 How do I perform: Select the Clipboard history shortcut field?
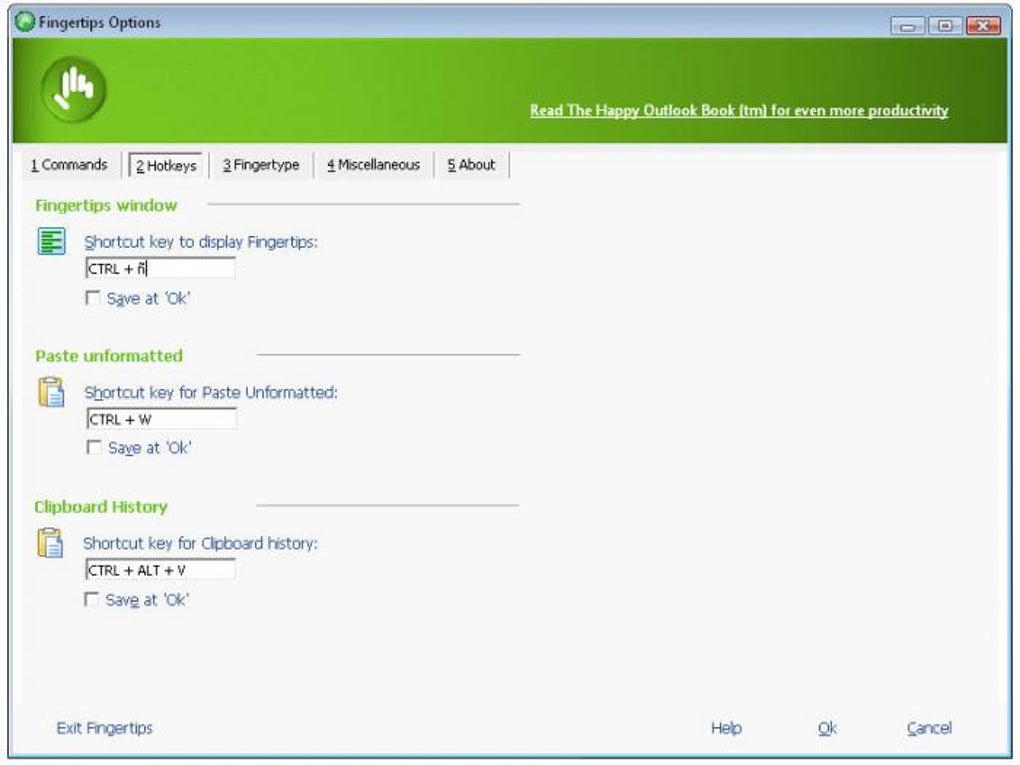pyautogui.click(x=160, y=570)
